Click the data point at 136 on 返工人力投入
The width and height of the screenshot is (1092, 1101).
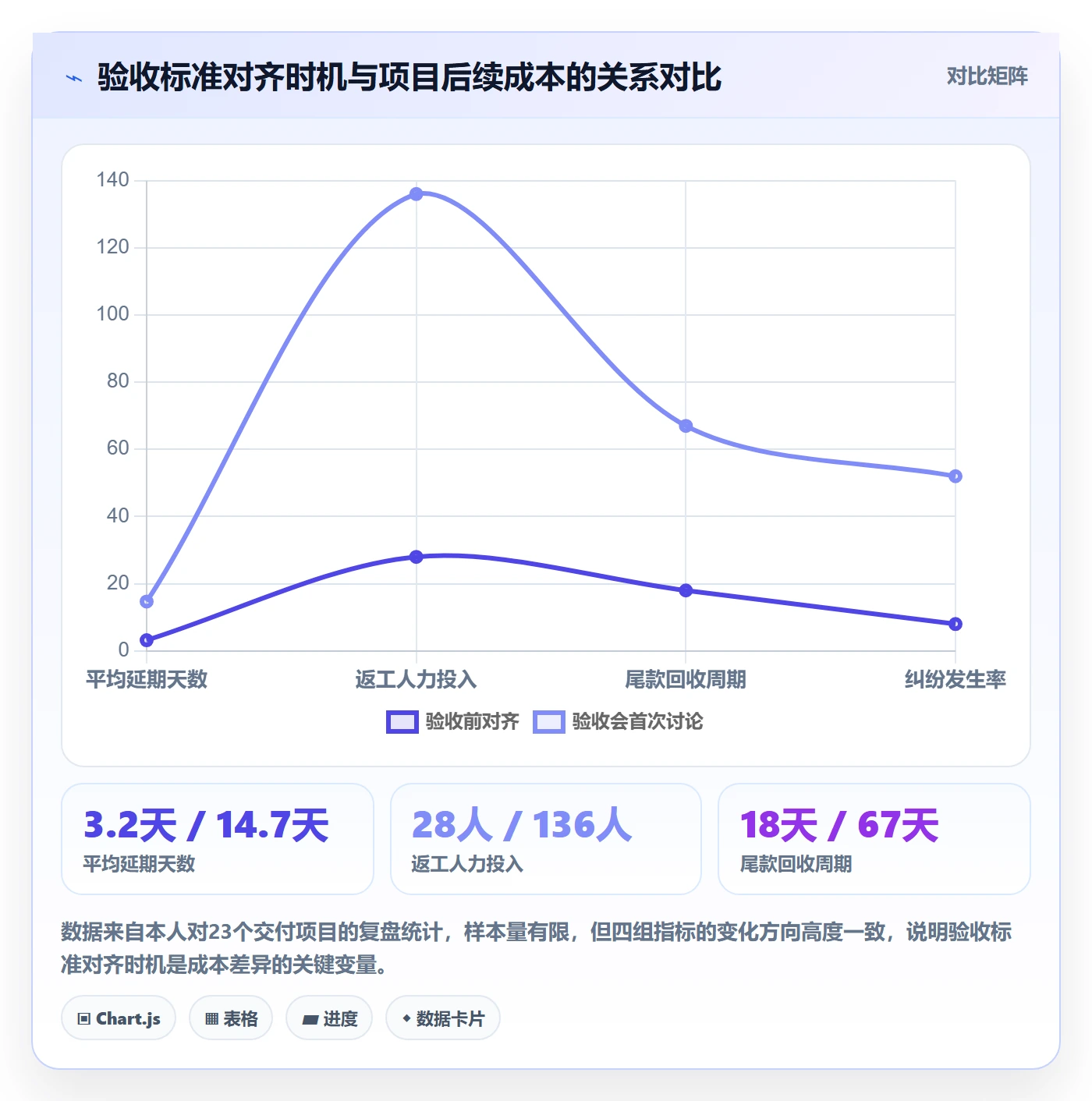pos(417,194)
